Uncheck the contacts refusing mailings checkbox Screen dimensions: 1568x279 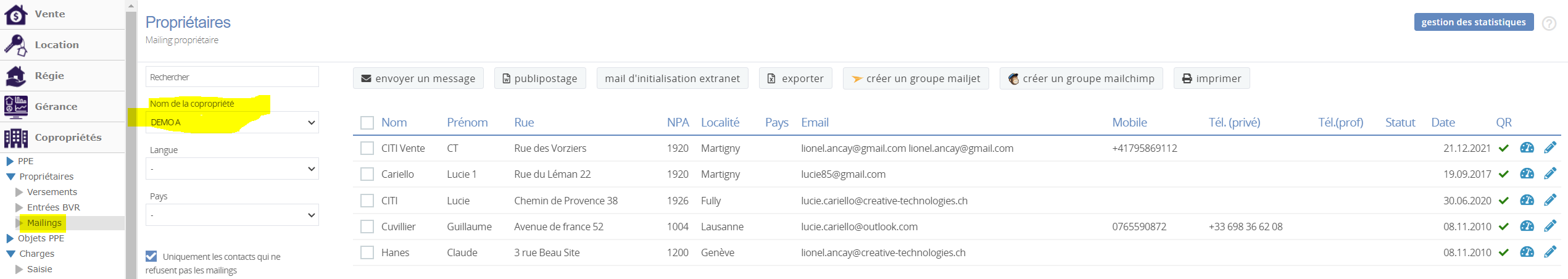[x=151, y=256]
